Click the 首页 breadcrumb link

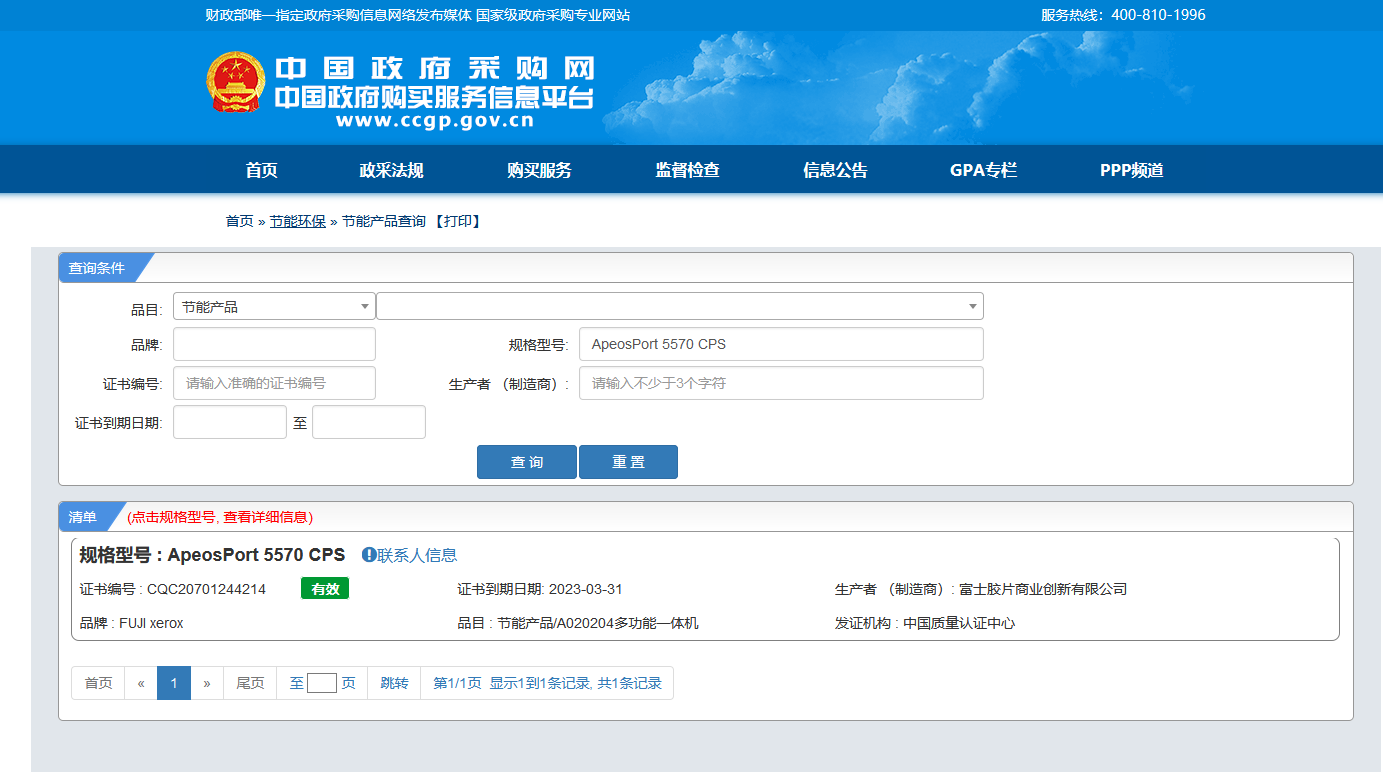[239, 221]
